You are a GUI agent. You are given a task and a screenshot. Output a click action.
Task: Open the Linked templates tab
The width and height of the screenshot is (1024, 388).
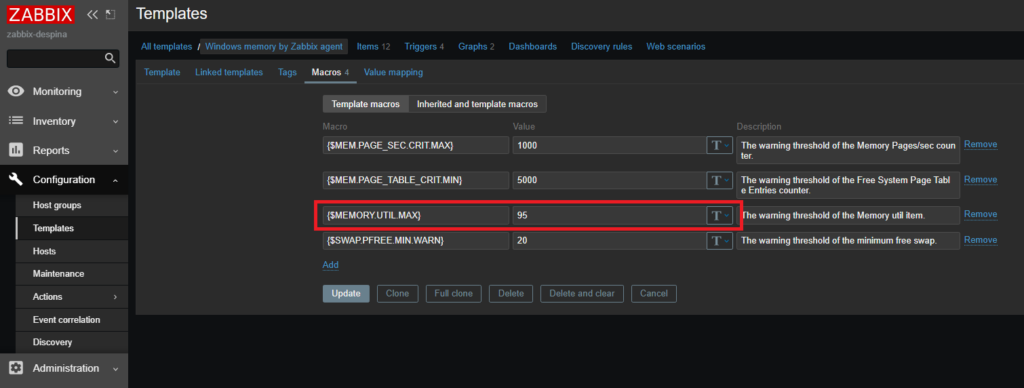[229, 73]
